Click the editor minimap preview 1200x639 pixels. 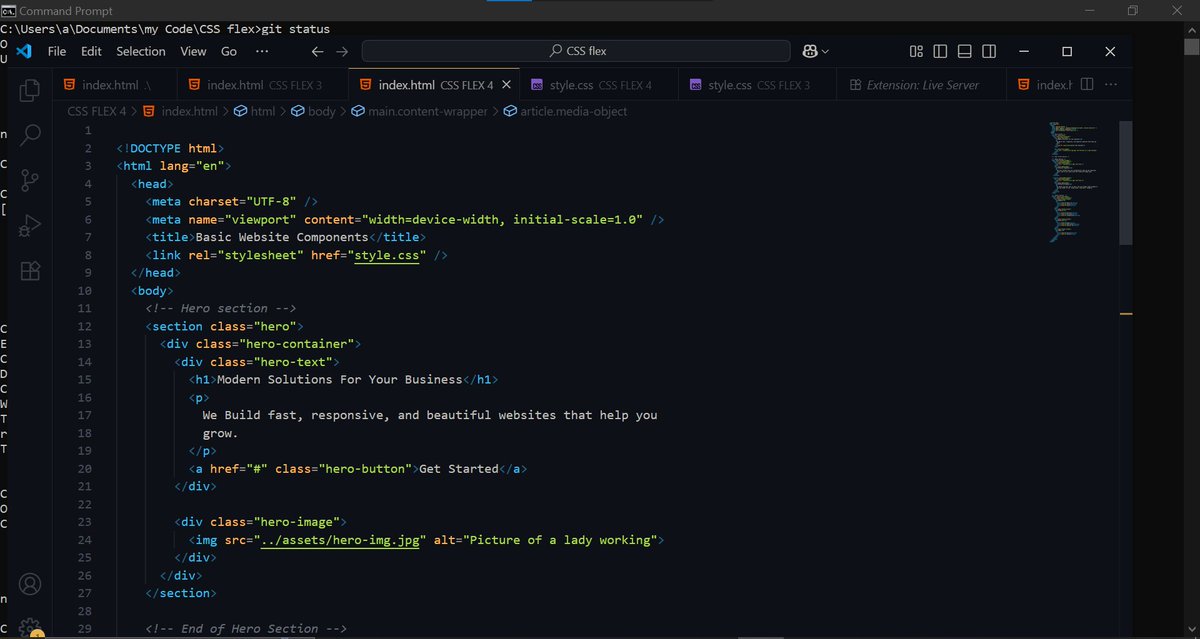(1076, 180)
